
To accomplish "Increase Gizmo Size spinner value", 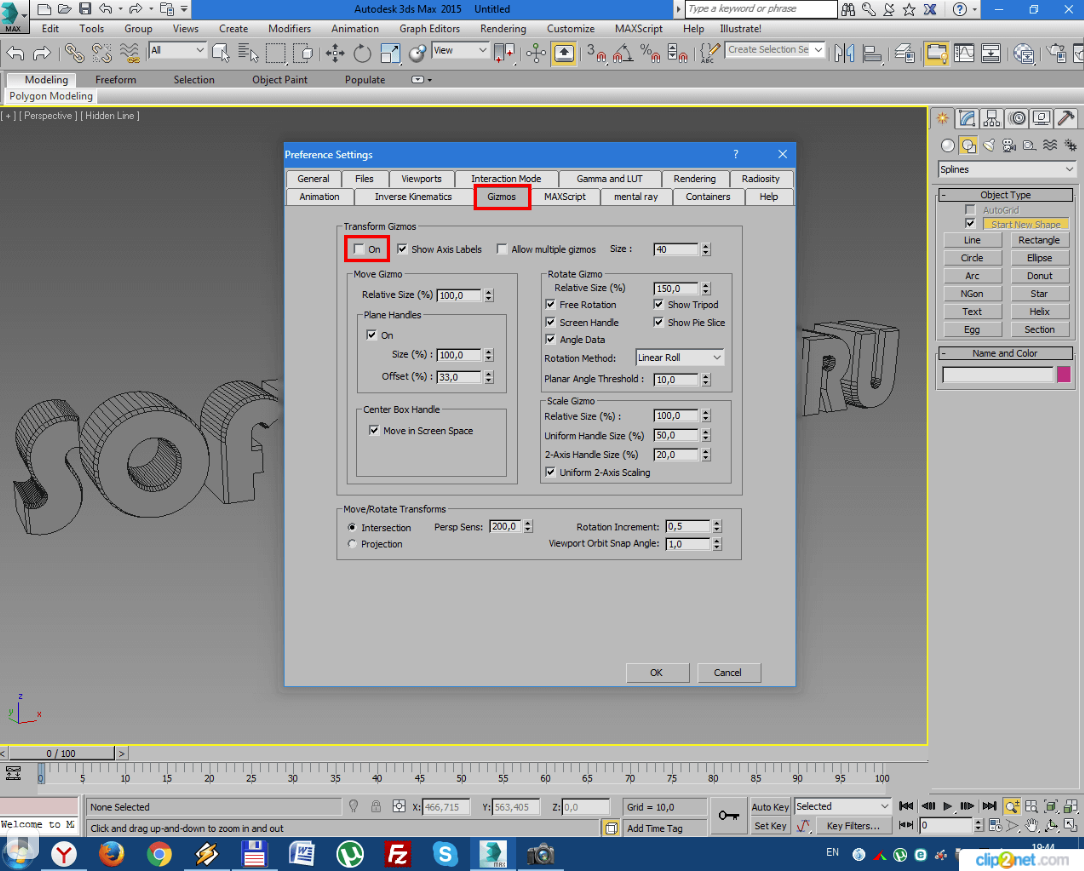I will [706, 246].
